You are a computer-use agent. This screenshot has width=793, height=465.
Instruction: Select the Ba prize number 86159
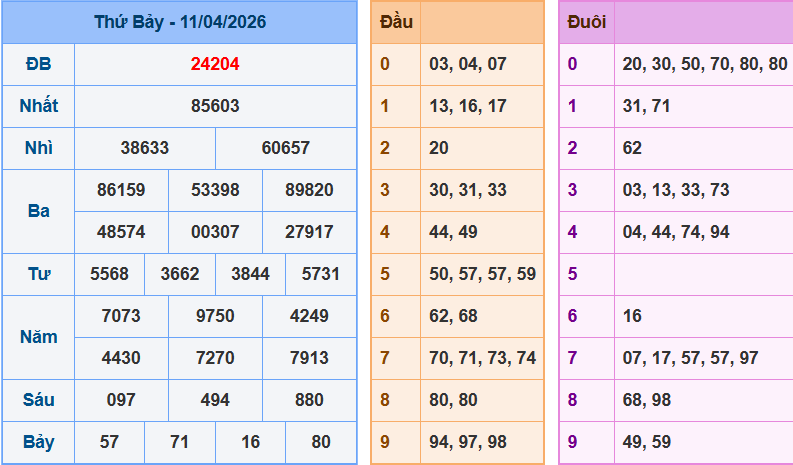(121, 190)
